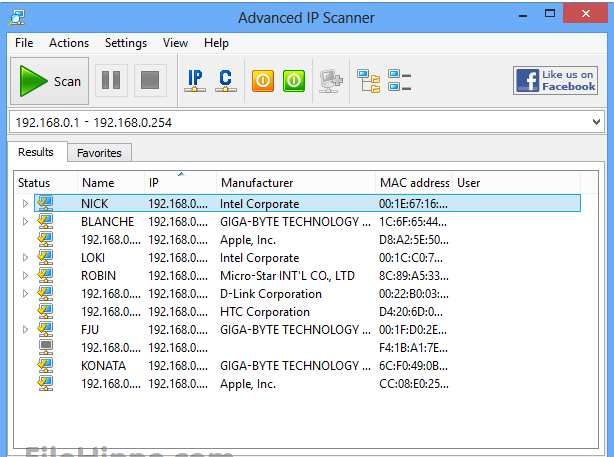
Task: Expand the D-Link Corporation device row
Action: click(x=25, y=294)
